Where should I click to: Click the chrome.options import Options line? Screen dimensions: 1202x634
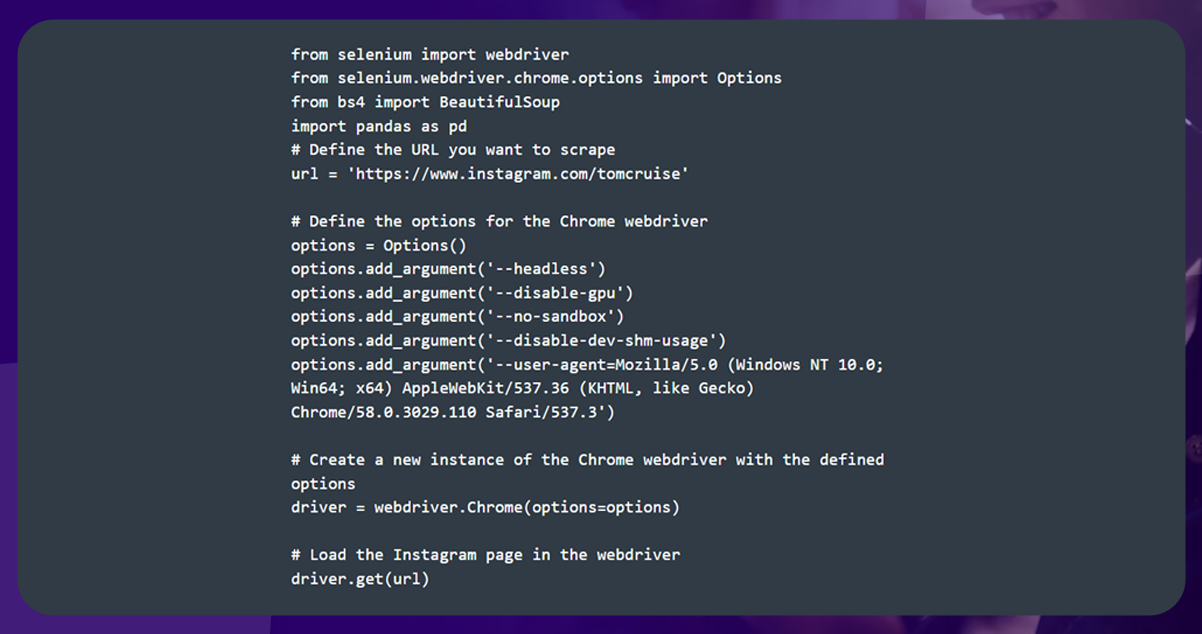[x=536, y=78]
